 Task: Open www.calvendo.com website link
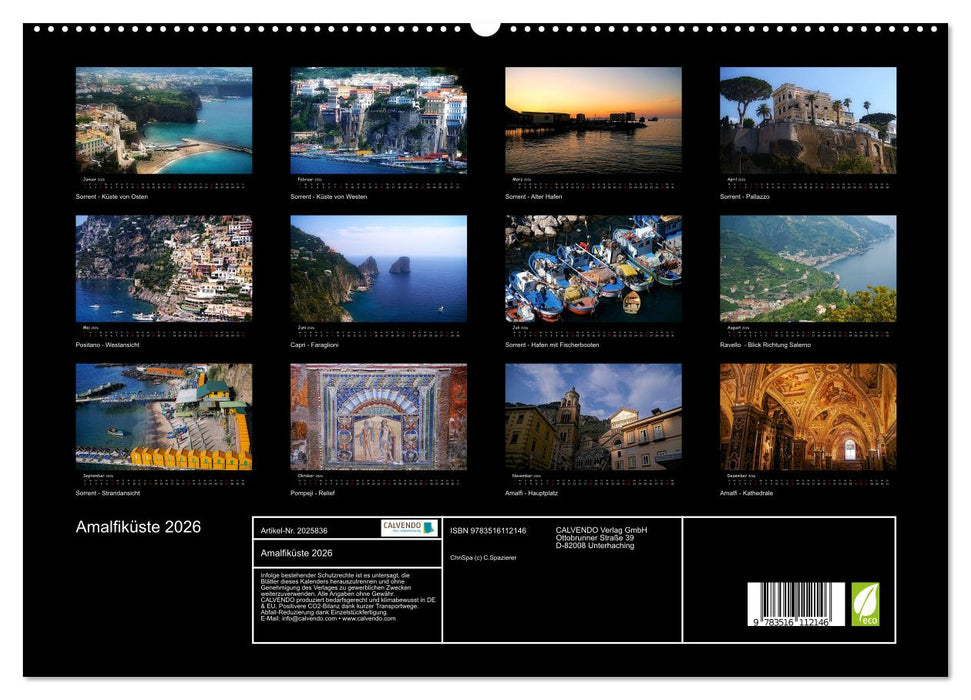[x=371, y=618]
